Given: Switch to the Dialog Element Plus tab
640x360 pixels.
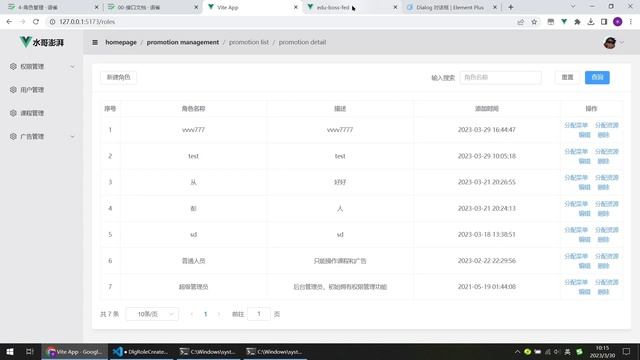Looking at the screenshot, I should coord(451,7).
